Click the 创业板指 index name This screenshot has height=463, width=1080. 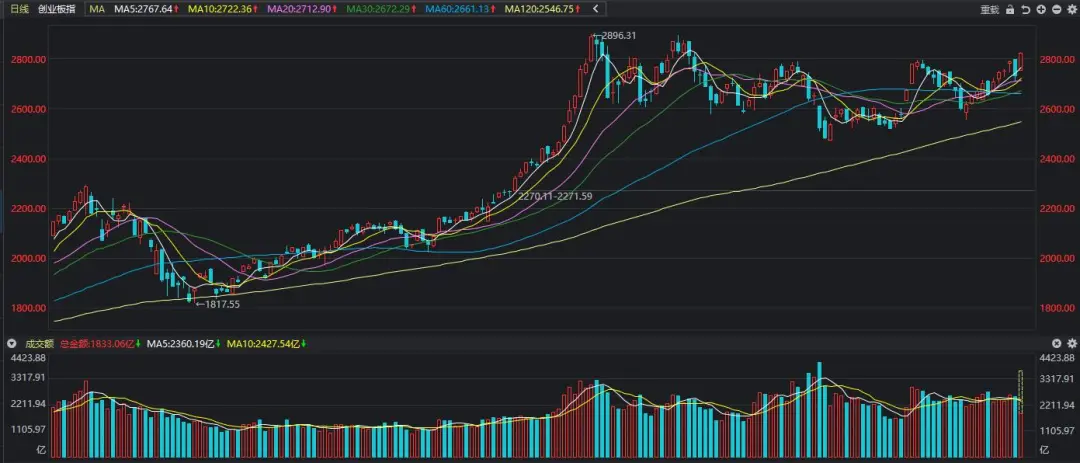point(56,9)
